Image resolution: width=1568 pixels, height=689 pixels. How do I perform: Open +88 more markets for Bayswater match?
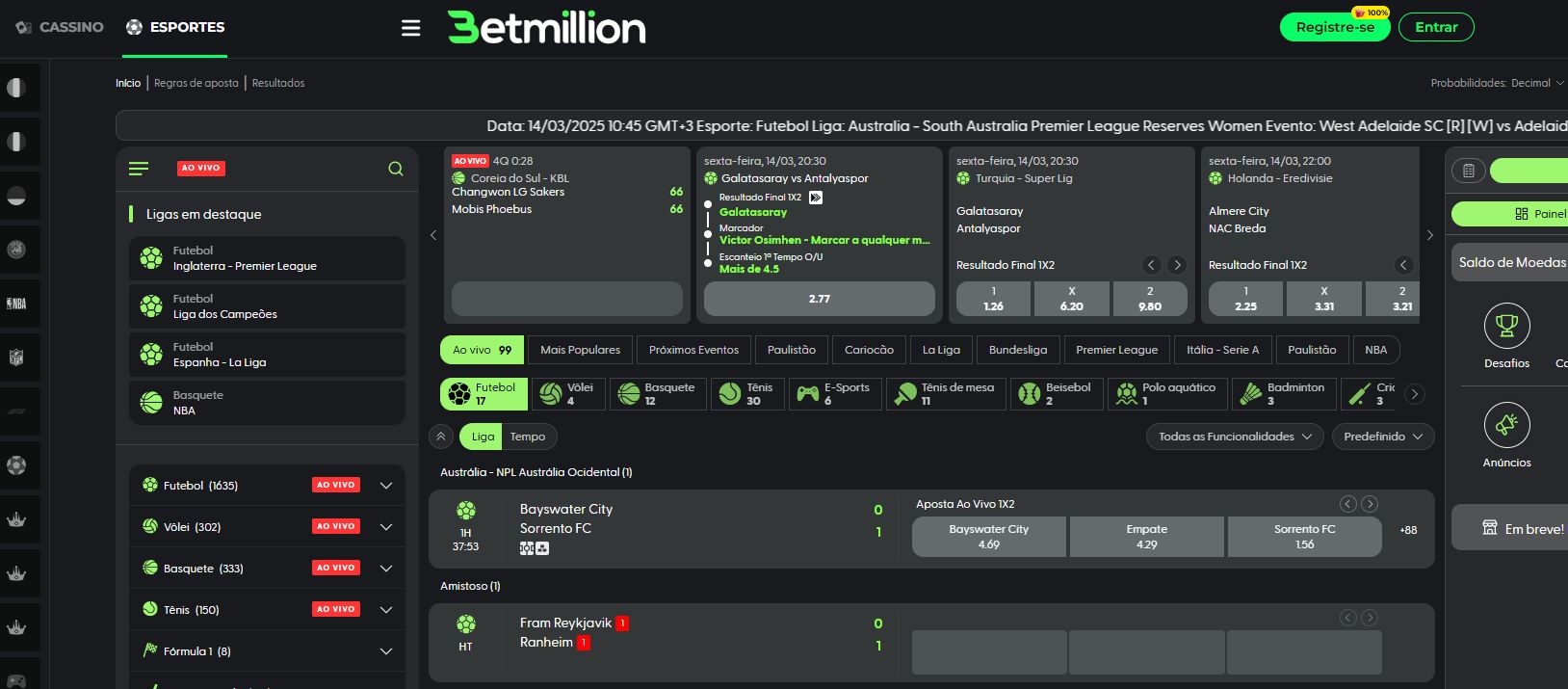pos(1408,530)
